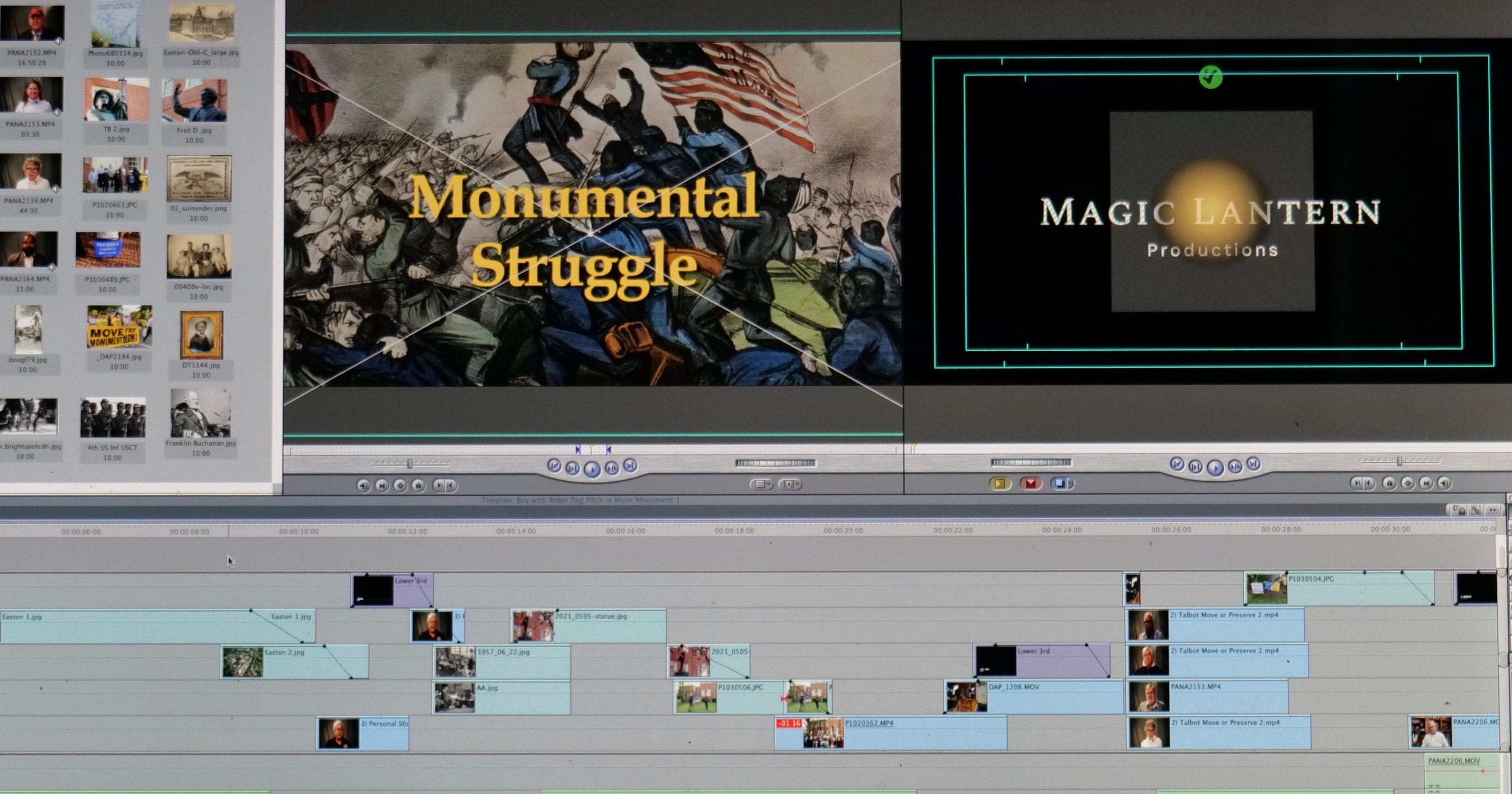The width and height of the screenshot is (1512, 794).
Task: Play the Viewer clip
Action: coord(592,469)
